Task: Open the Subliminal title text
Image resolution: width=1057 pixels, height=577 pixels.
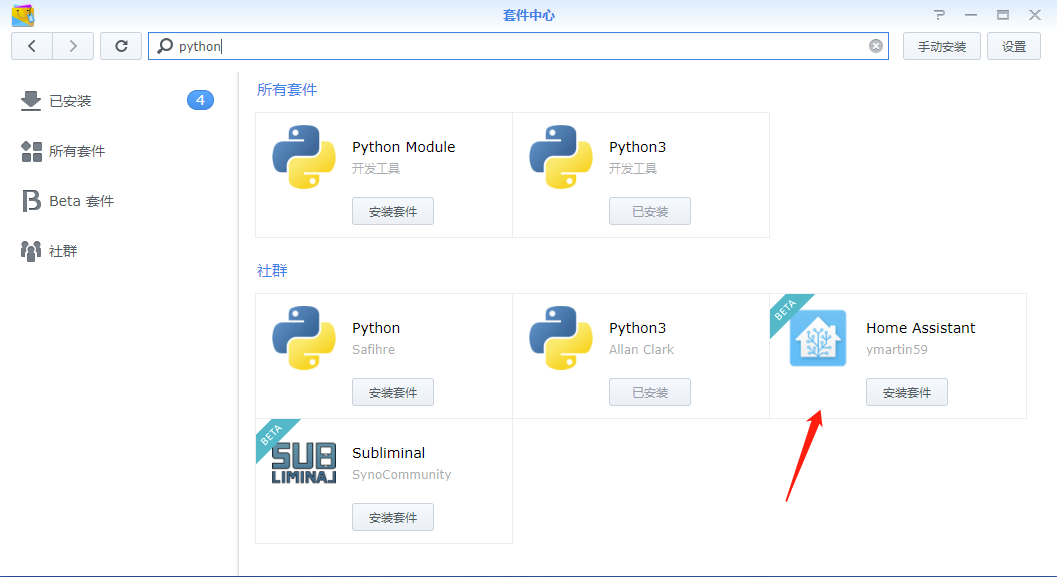Action: click(388, 453)
